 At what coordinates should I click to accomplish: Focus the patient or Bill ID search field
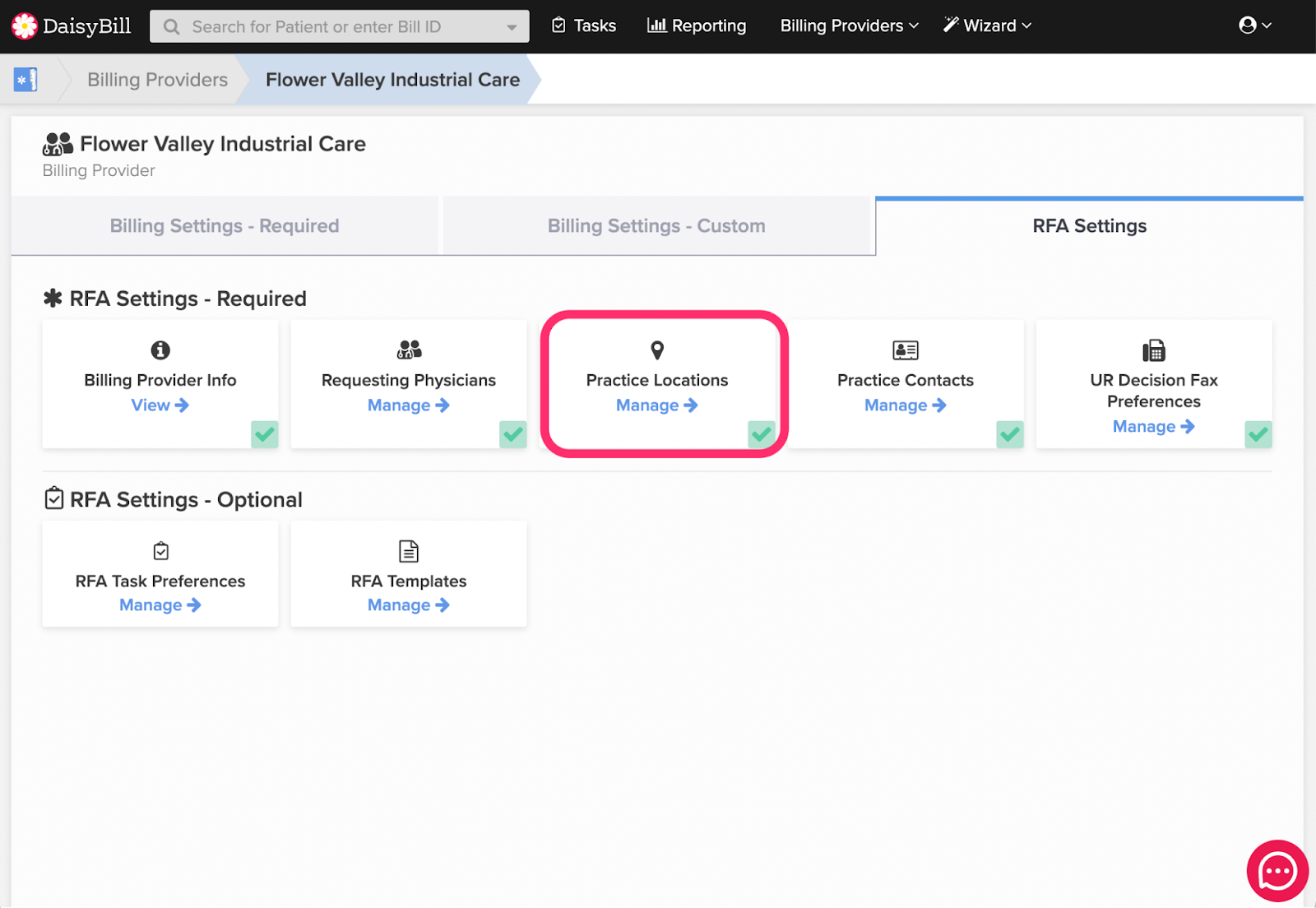coord(340,27)
